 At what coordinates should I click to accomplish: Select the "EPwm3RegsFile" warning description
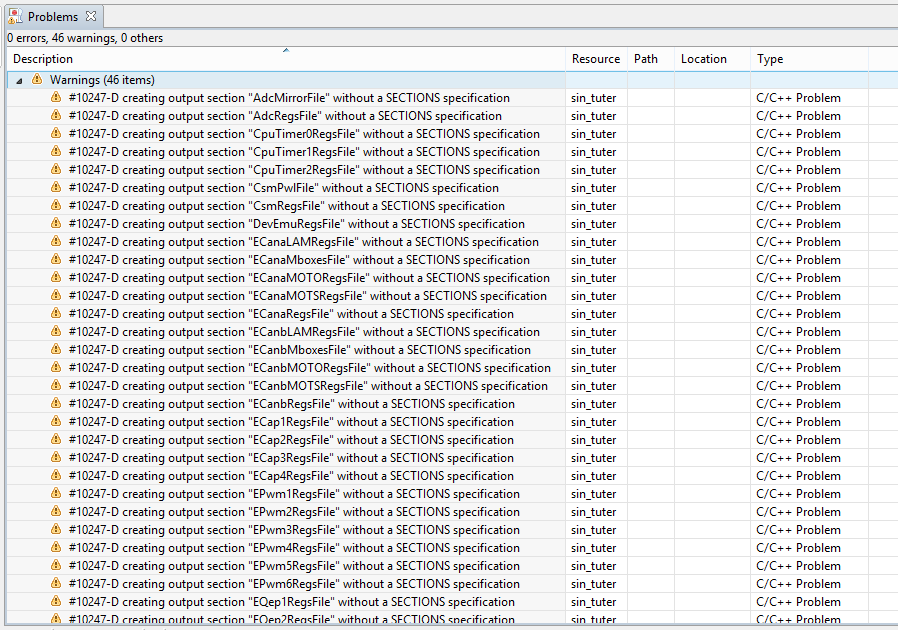click(294, 530)
